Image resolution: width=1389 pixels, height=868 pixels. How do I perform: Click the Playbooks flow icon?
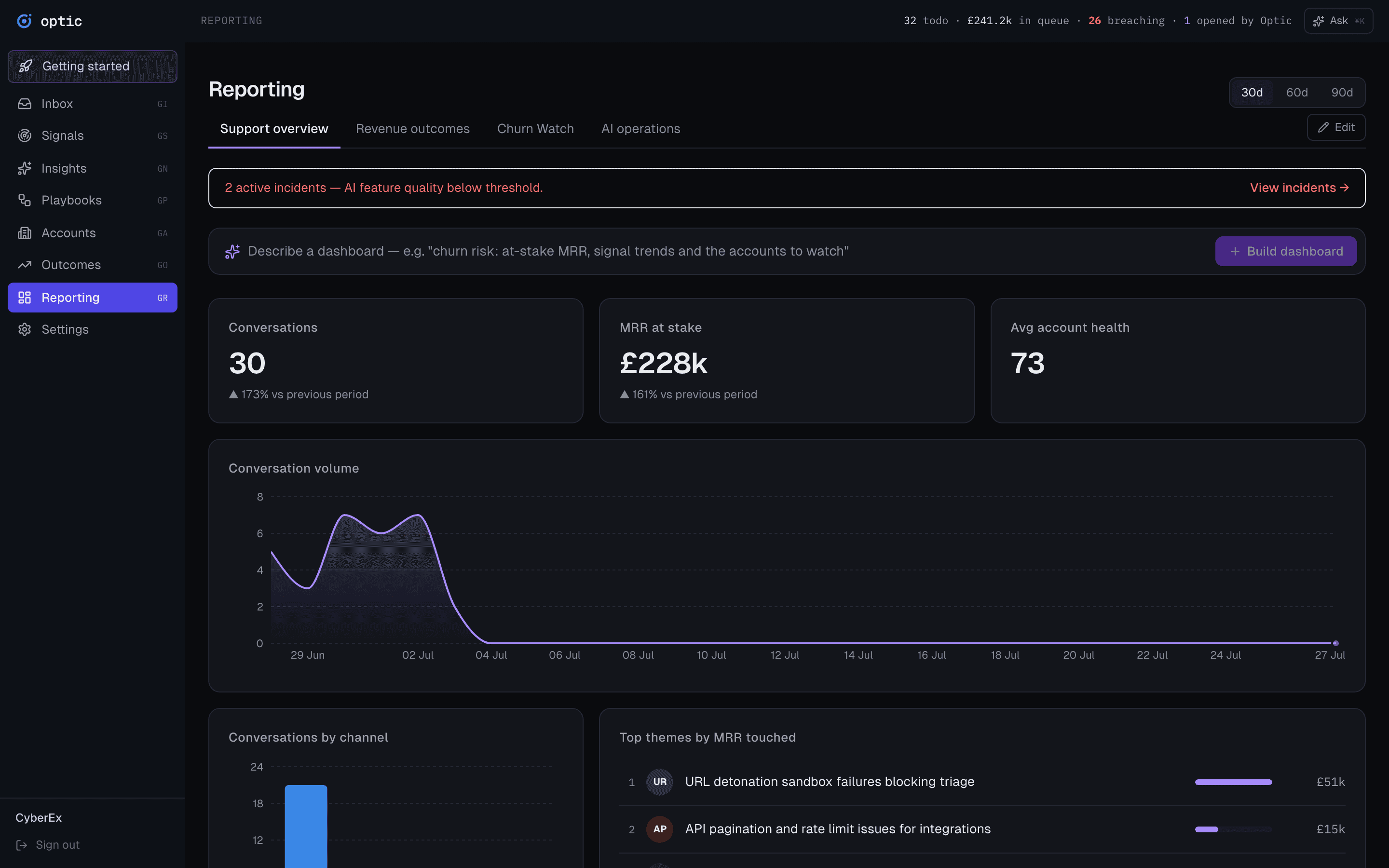click(25, 200)
